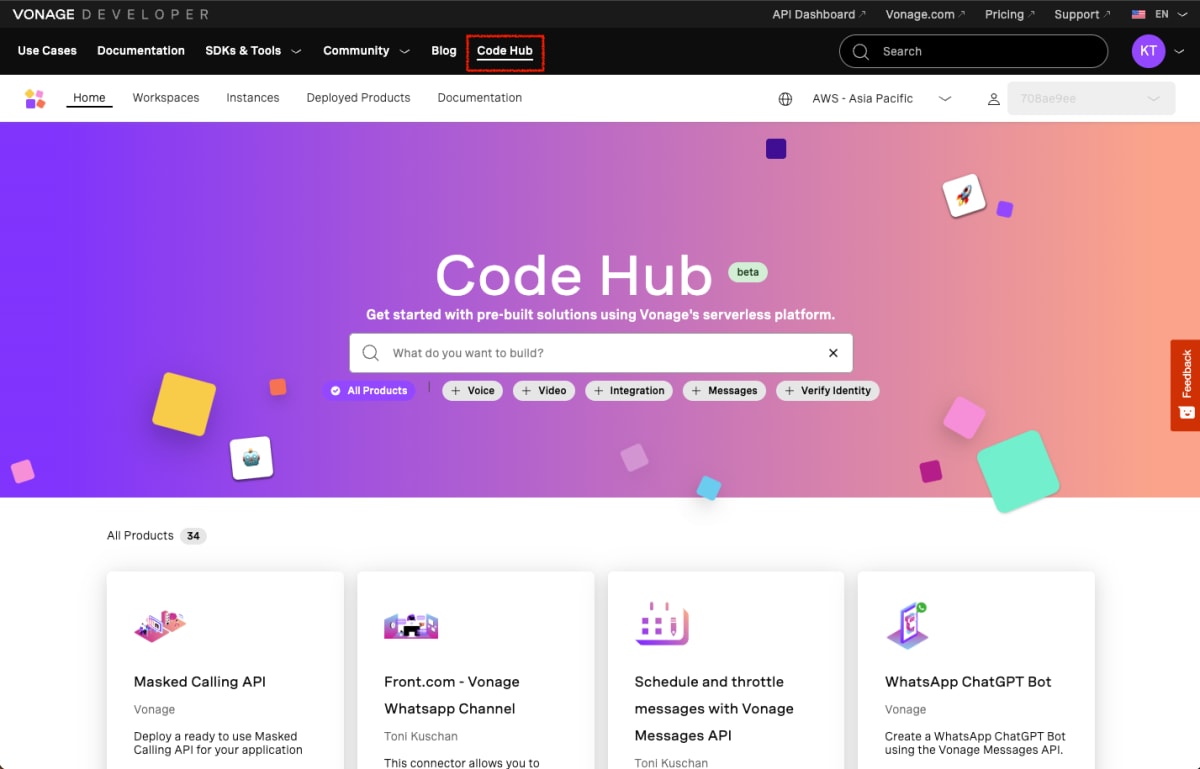Viewport: 1200px width, 769px height.
Task: Open the Masked Calling API title
Action: [200, 682]
